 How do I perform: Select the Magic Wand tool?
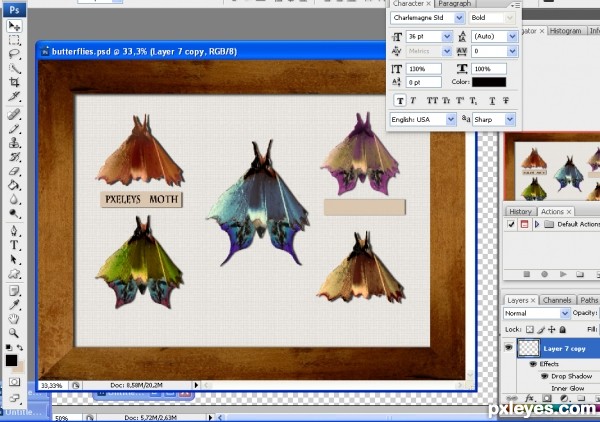(14, 68)
